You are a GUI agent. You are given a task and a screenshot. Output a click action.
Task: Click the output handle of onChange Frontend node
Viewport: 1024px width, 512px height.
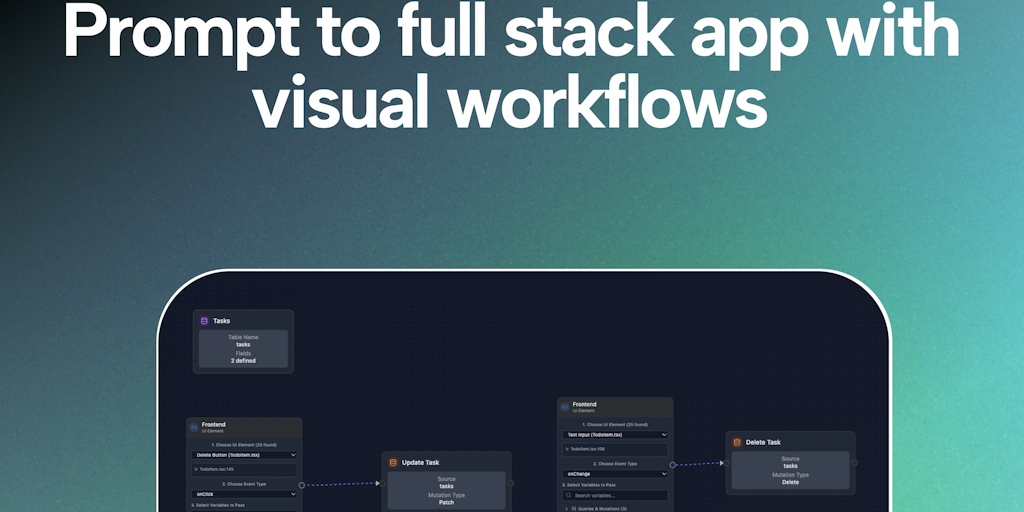pos(673,465)
